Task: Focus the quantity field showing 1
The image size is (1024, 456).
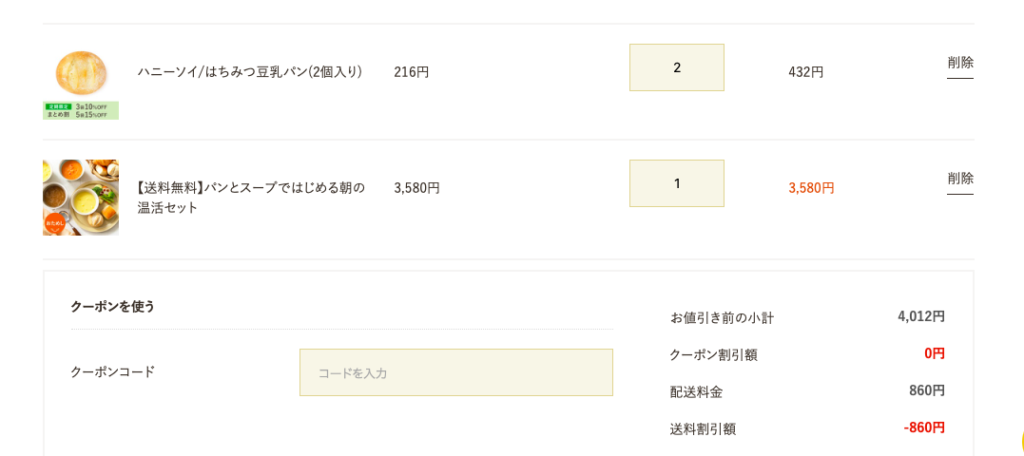Action: (x=677, y=183)
